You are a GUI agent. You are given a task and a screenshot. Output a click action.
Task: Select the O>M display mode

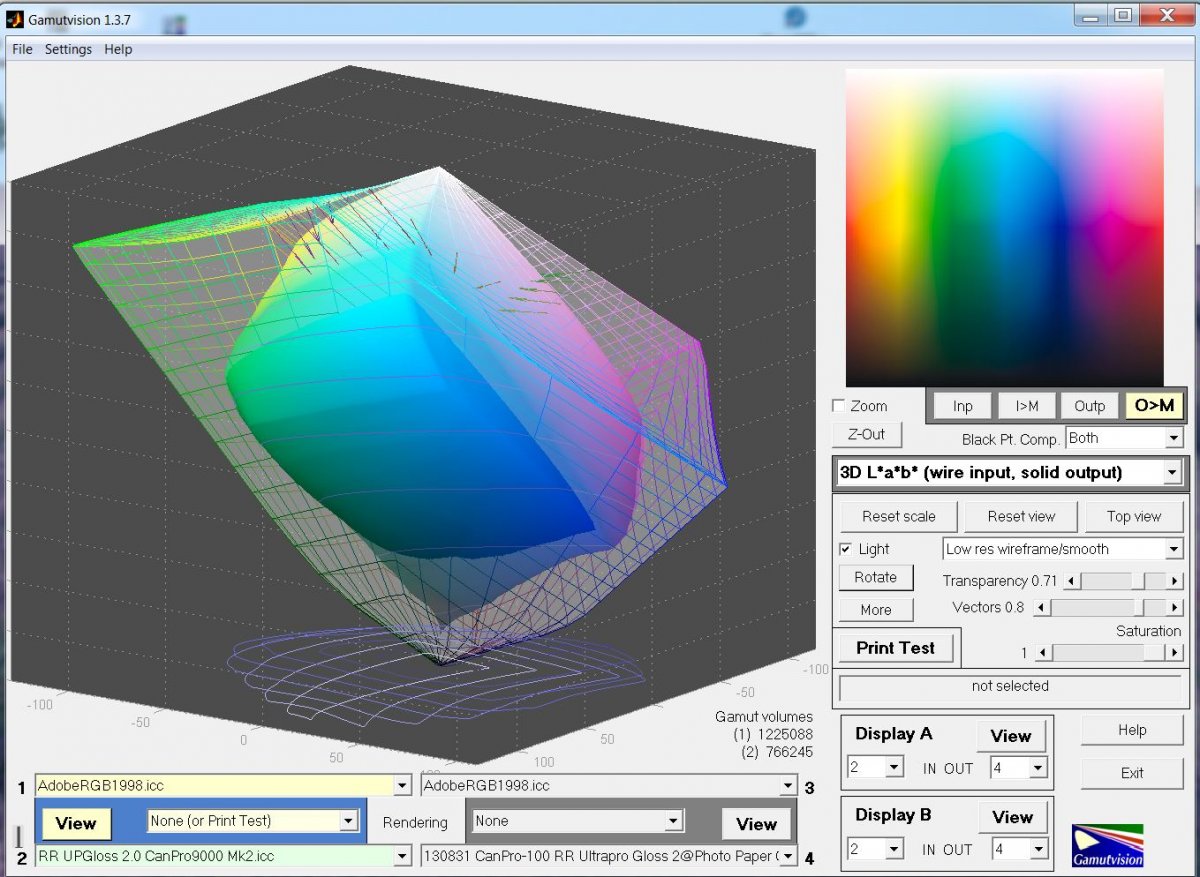pyautogui.click(x=1154, y=405)
